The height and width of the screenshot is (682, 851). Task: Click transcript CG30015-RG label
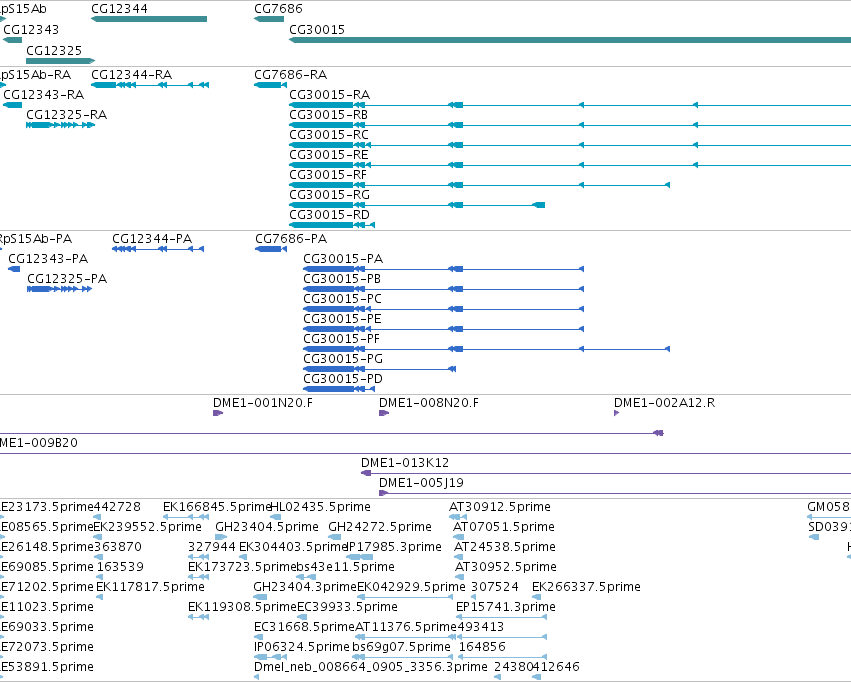[329, 195]
